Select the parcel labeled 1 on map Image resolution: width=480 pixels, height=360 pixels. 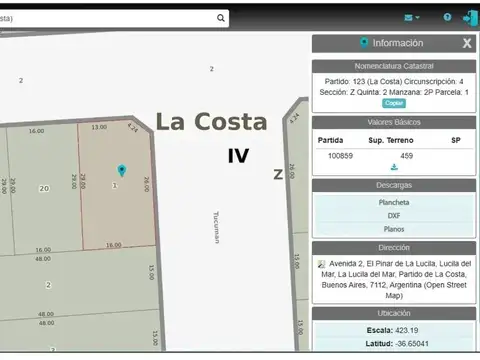pyautogui.click(x=115, y=185)
